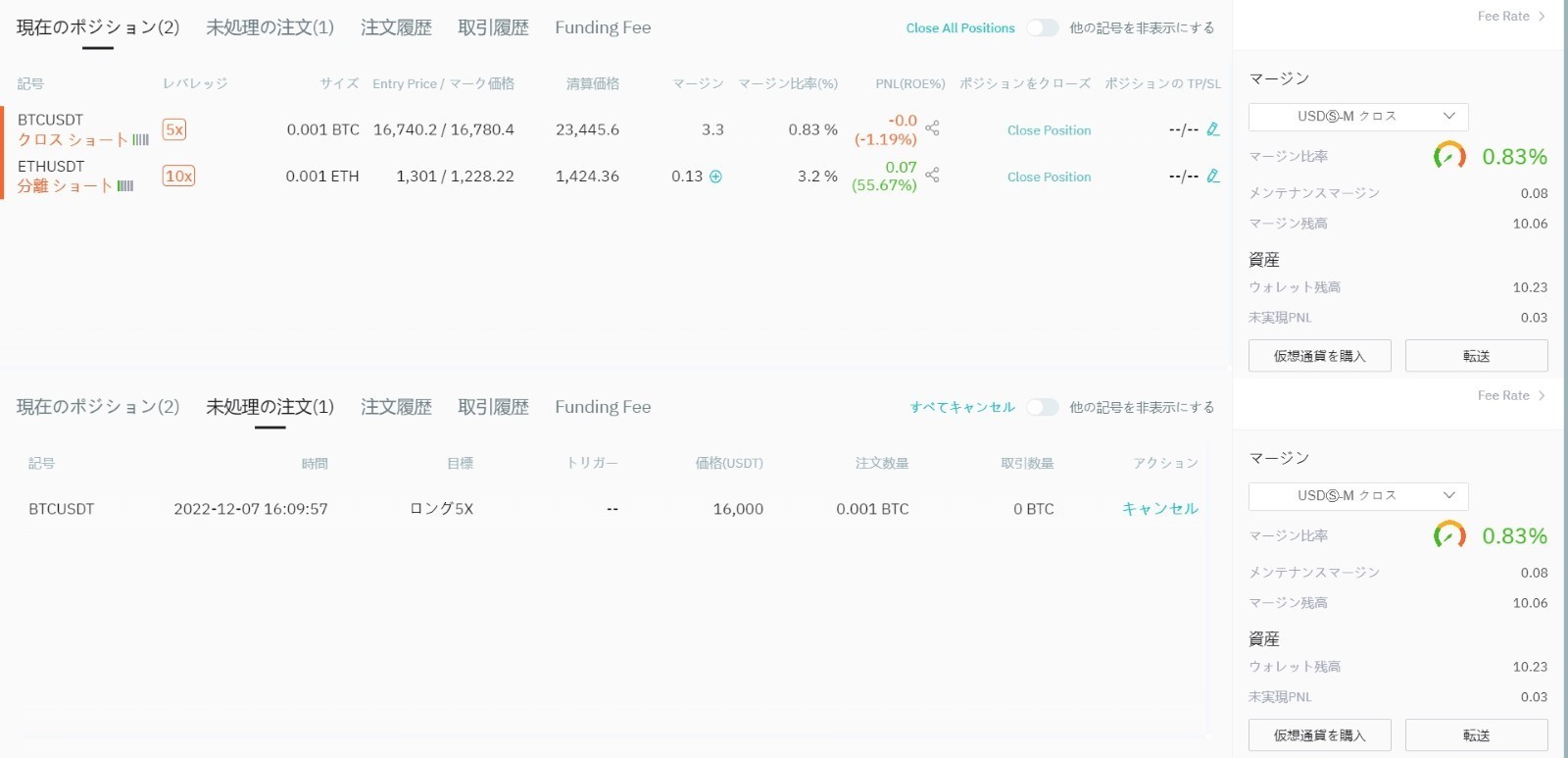Open 取引履歴 tab in open-orders view
1568x758 pixels.
pyautogui.click(x=493, y=407)
